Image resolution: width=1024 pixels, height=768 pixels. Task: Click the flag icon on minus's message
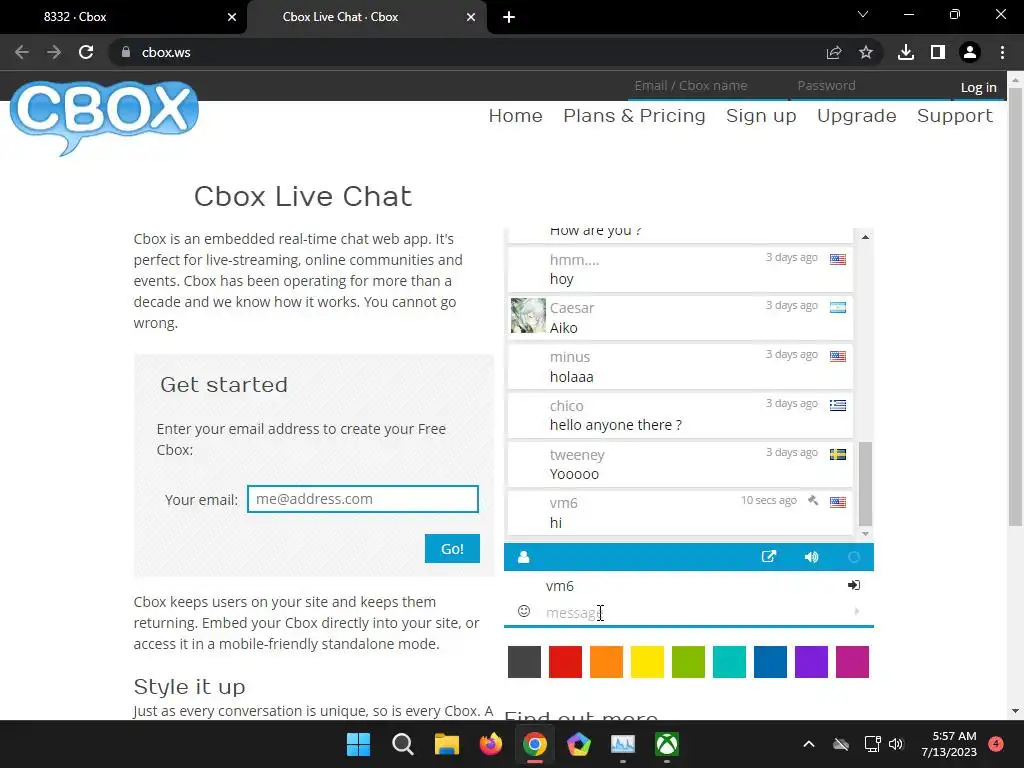pyautogui.click(x=838, y=357)
